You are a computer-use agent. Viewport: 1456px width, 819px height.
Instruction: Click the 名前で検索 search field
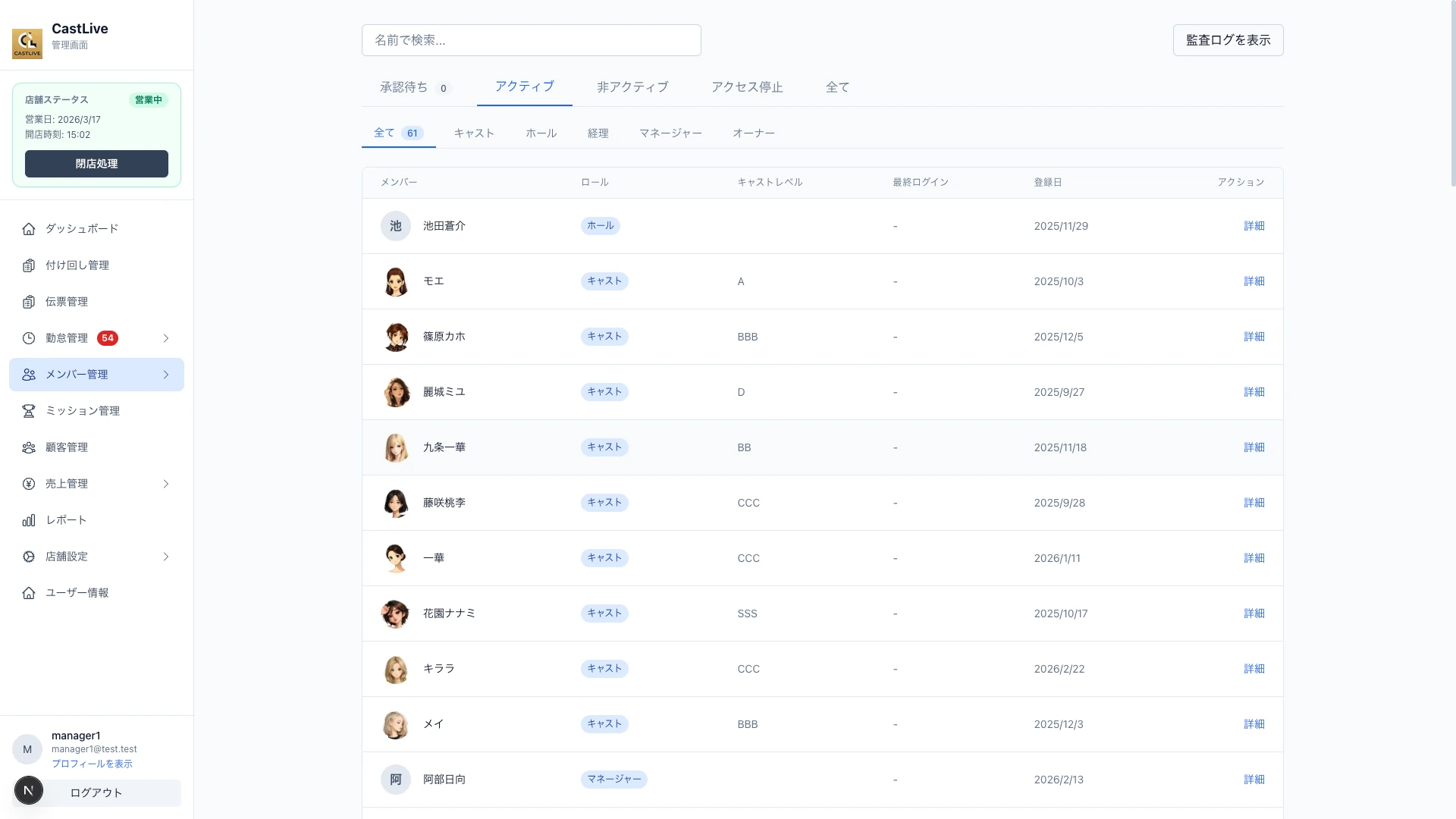(x=531, y=40)
